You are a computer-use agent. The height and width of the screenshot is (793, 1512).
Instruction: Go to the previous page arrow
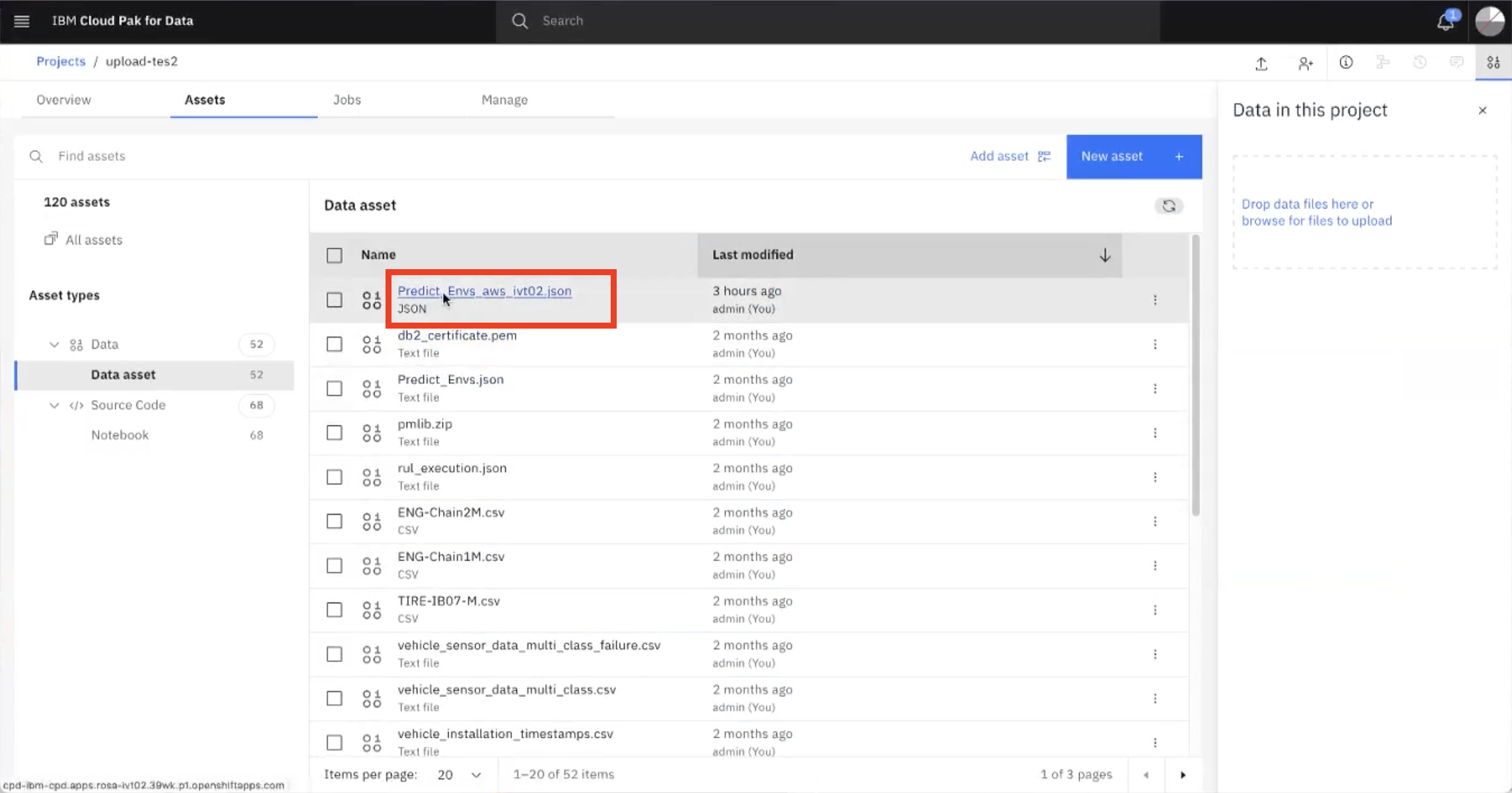click(1146, 775)
